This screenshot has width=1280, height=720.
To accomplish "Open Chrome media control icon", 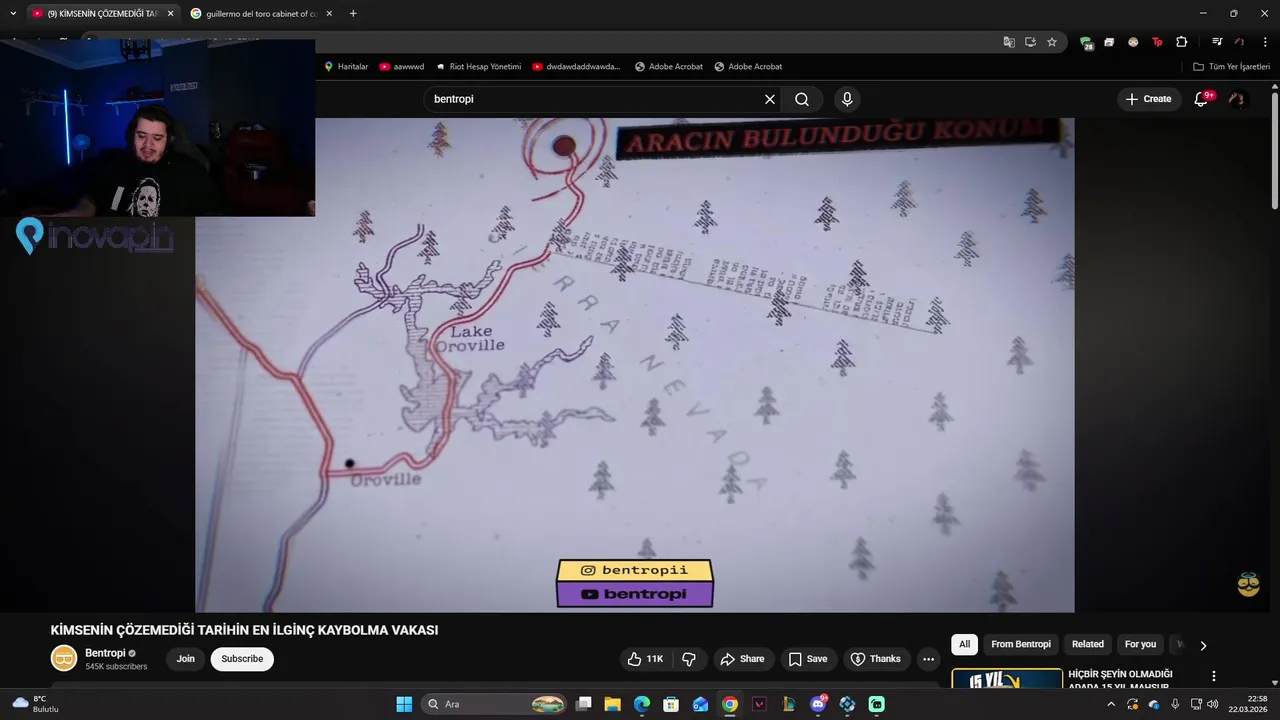I will pos(1217,42).
